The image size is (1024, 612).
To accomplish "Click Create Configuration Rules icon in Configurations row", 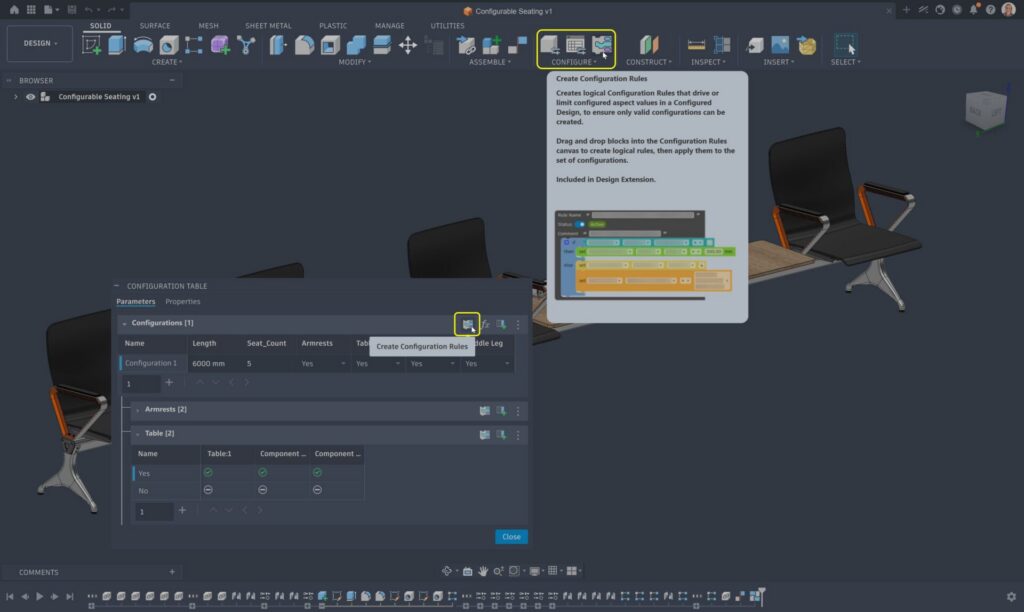I will 467,324.
